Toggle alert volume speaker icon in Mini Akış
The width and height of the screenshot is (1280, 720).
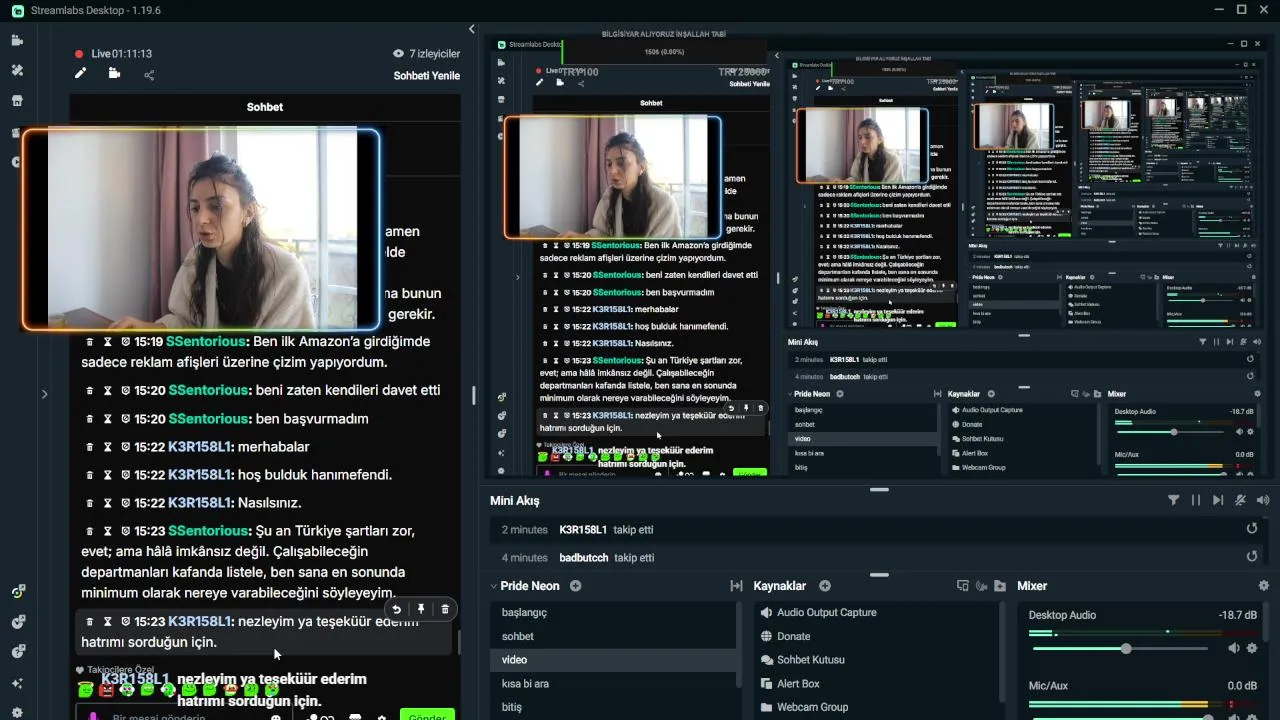[1263, 500]
